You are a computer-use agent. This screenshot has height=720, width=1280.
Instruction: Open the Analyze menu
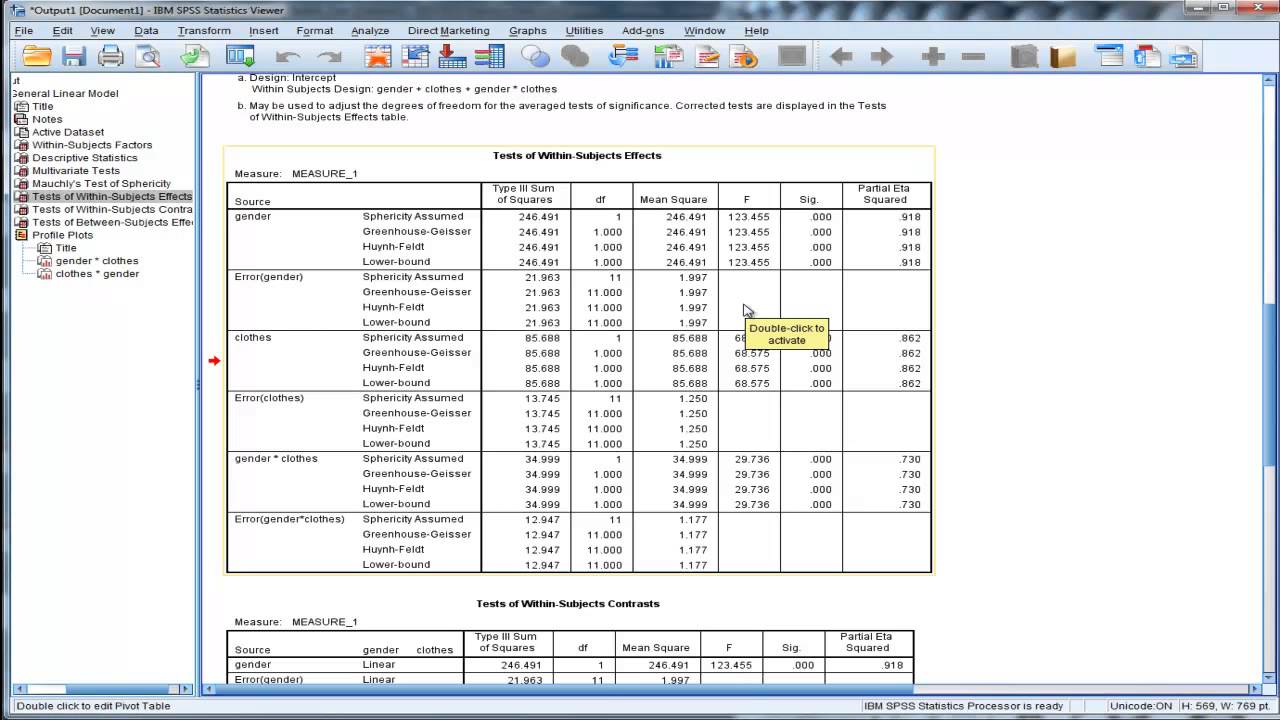pos(370,31)
